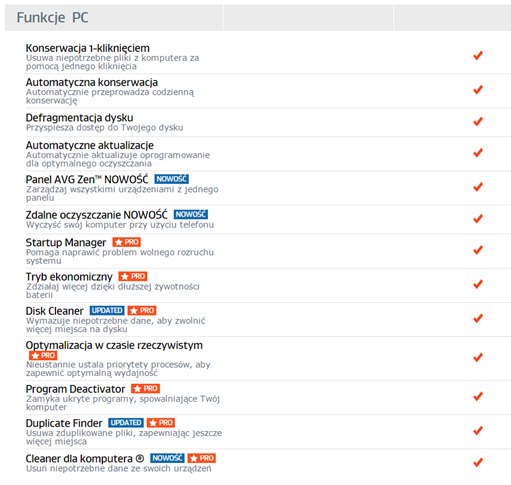Click the PRO badge under Optymalizacja w czasie rzeczywistym
This screenshot has width=511, height=485.
click(x=43, y=356)
